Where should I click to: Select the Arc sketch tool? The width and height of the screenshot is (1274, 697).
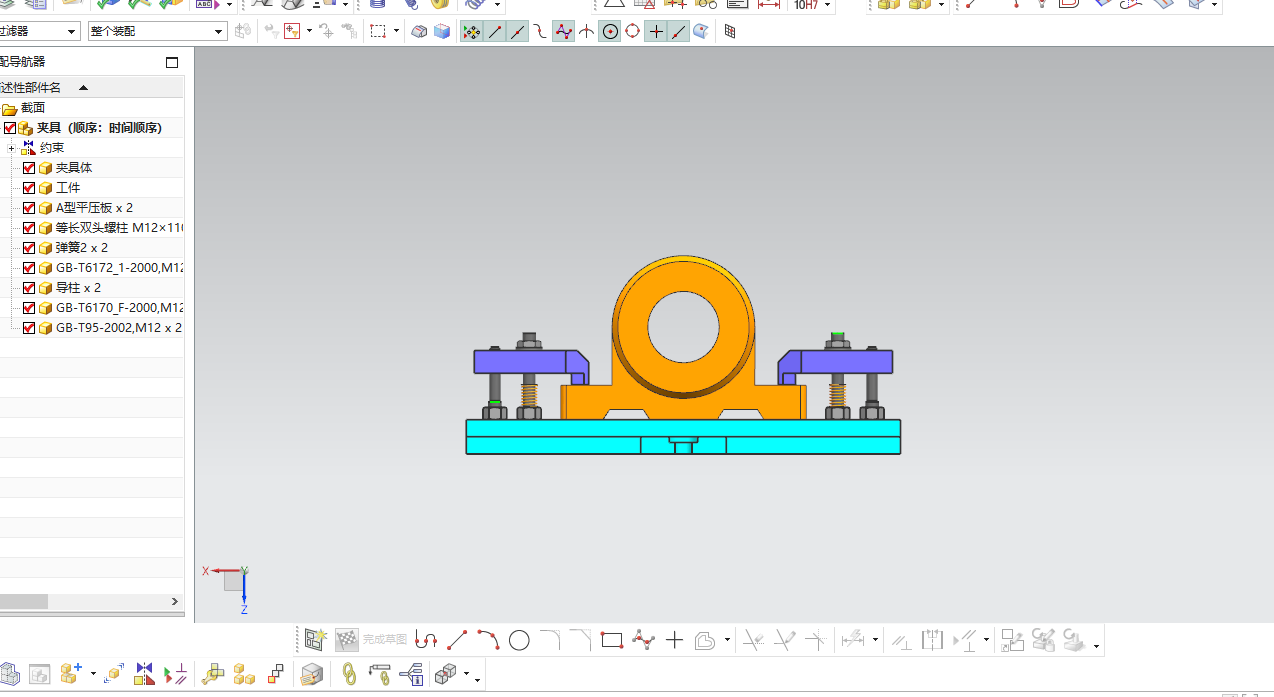488,640
